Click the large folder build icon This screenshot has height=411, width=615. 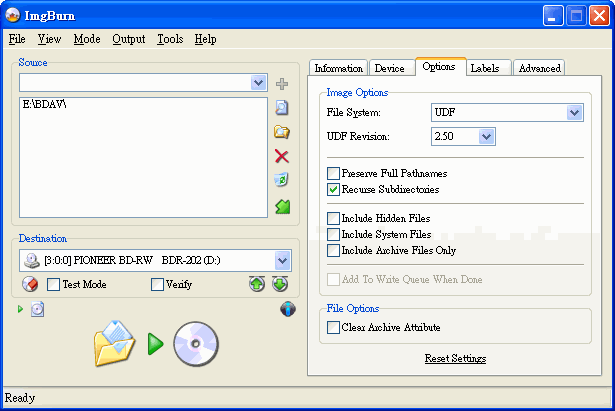(114, 344)
